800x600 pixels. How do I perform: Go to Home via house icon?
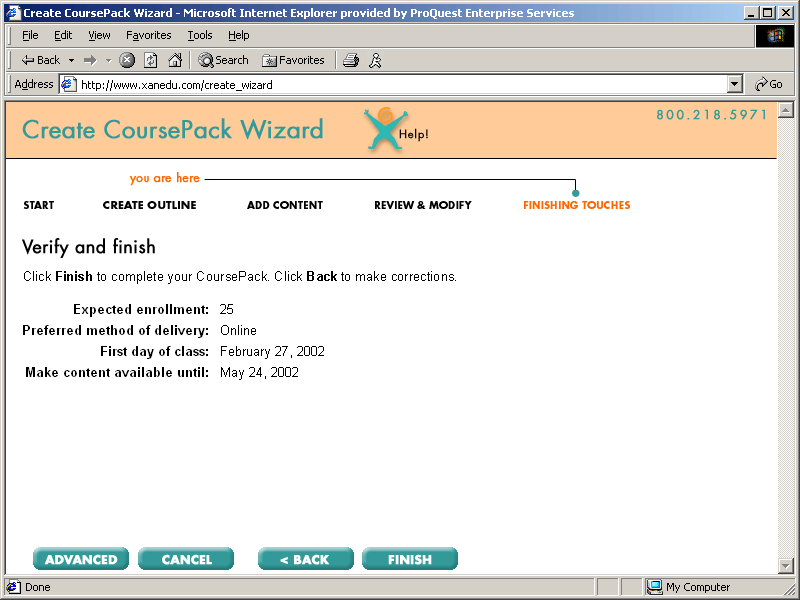(x=175, y=60)
